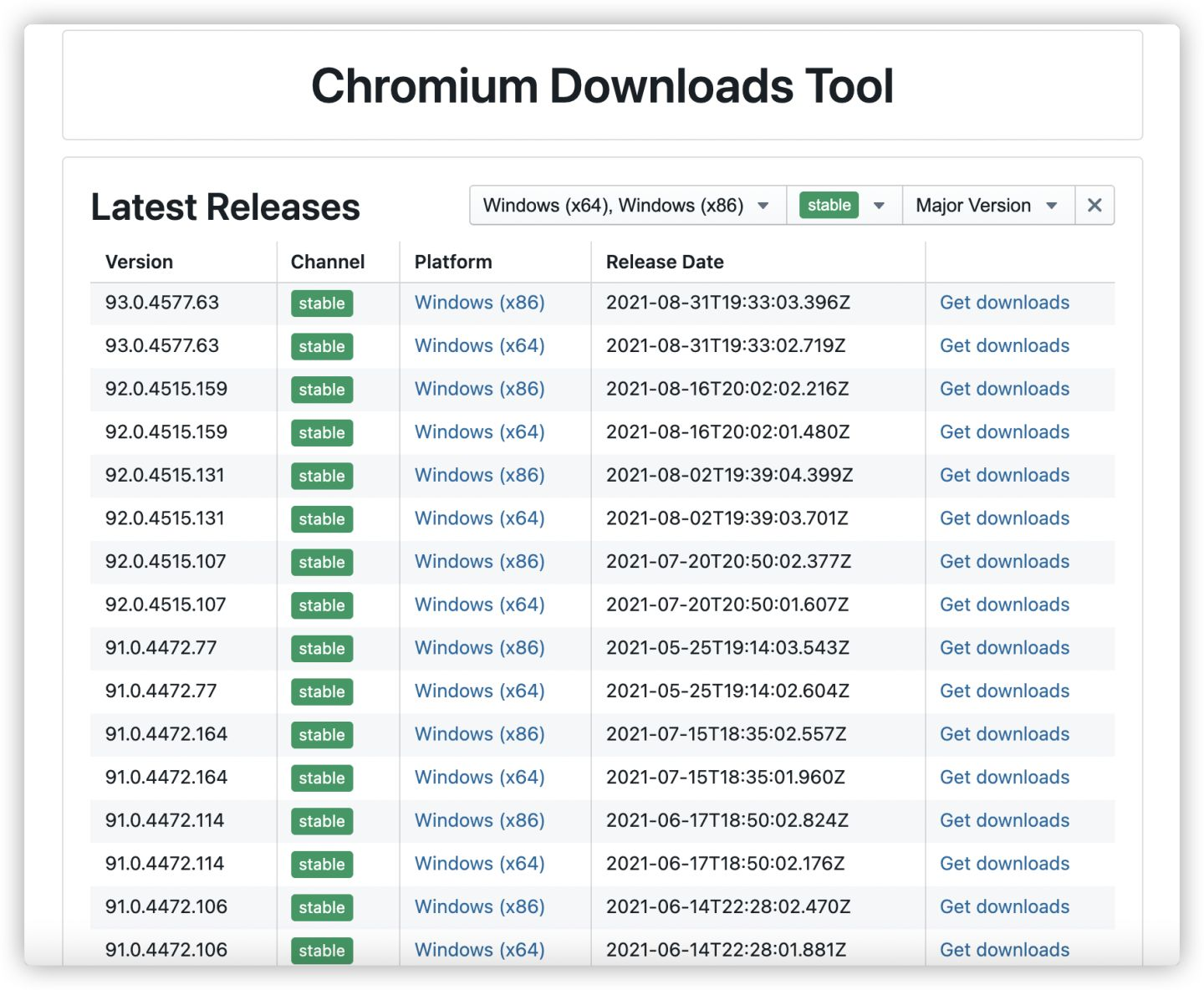Follow the Windows (x64) link in the 91.0.4472.164 row
Viewport: 1204px width, 990px height.
click(479, 778)
